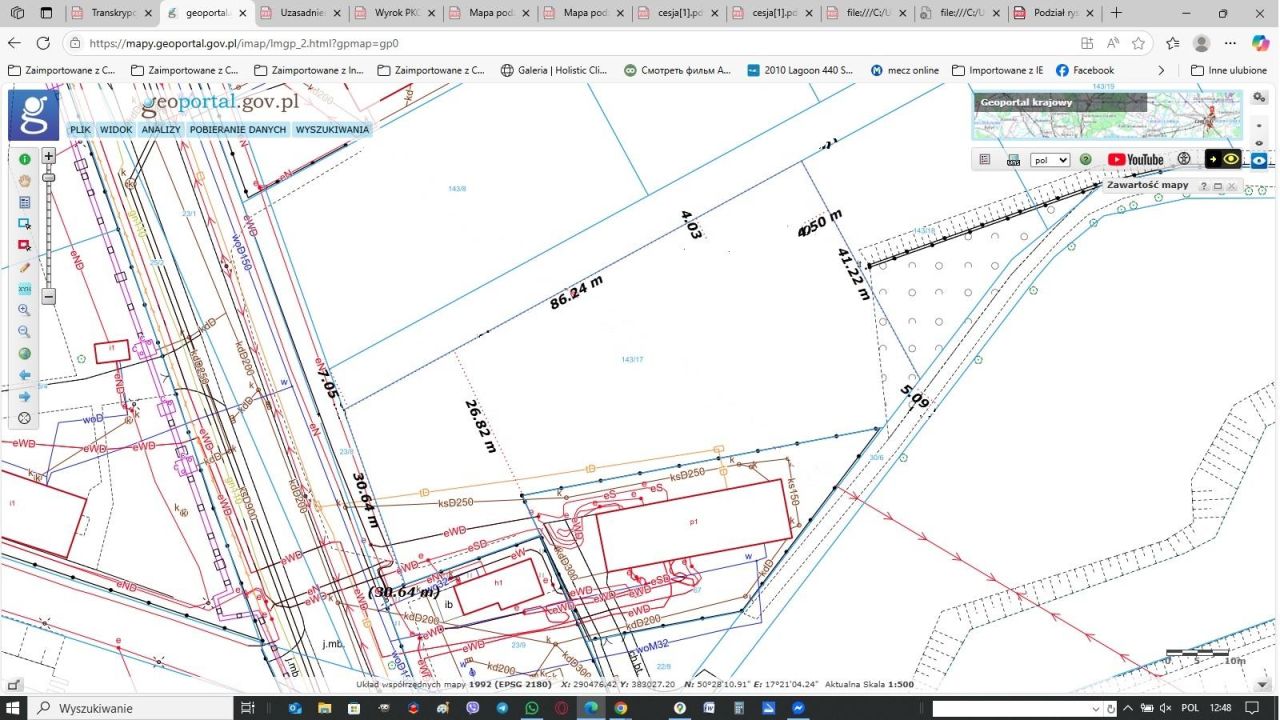The image size is (1280, 720).
Task: Open browser settings three-dot menu
Action: (1231, 43)
